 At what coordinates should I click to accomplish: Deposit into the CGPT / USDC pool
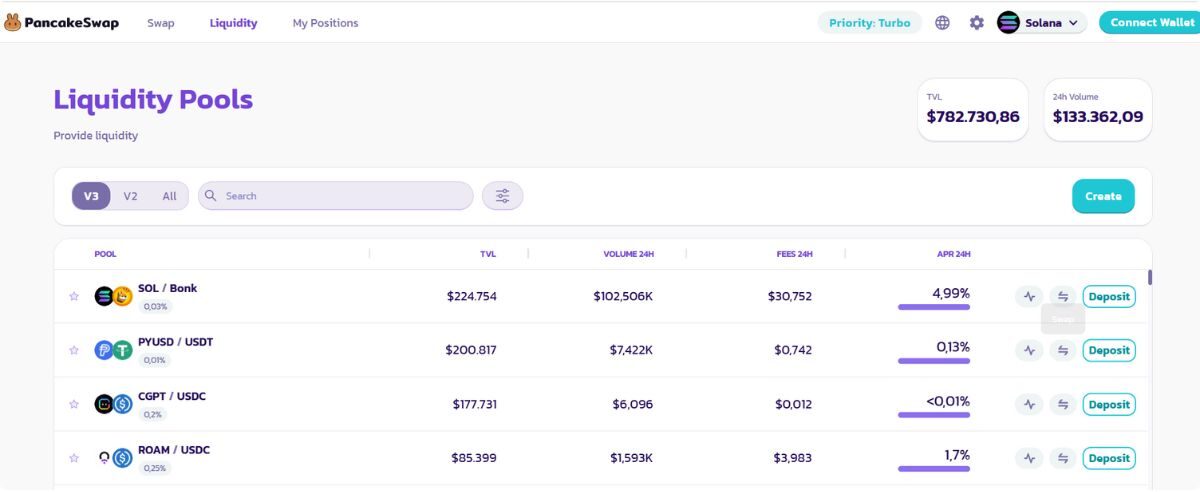pyautogui.click(x=1109, y=404)
